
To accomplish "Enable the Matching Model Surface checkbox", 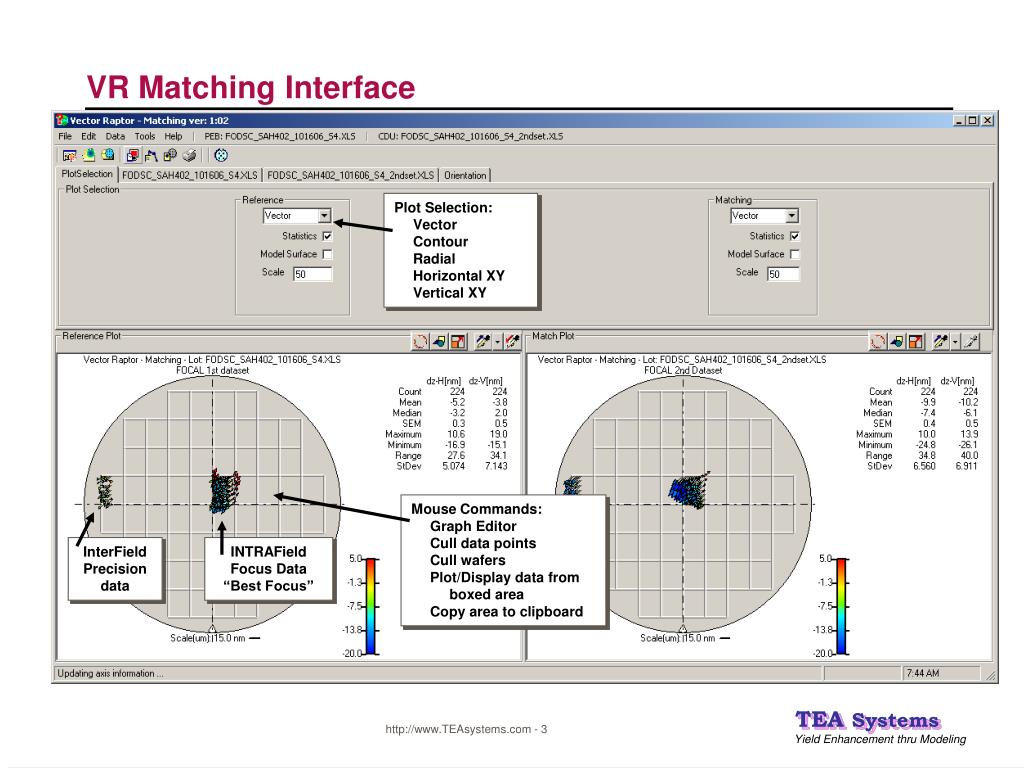I will 795,254.
